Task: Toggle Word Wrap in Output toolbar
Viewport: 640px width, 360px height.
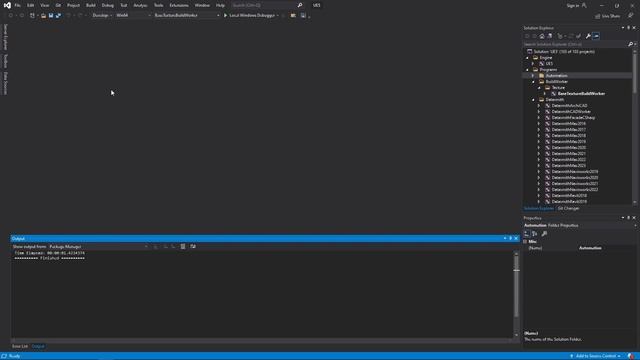Action: (x=193, y=247)
